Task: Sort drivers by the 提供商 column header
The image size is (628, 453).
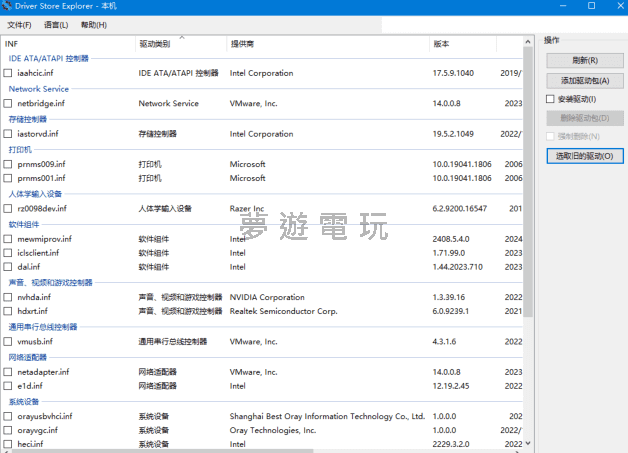Action: (x=242, y=44)
